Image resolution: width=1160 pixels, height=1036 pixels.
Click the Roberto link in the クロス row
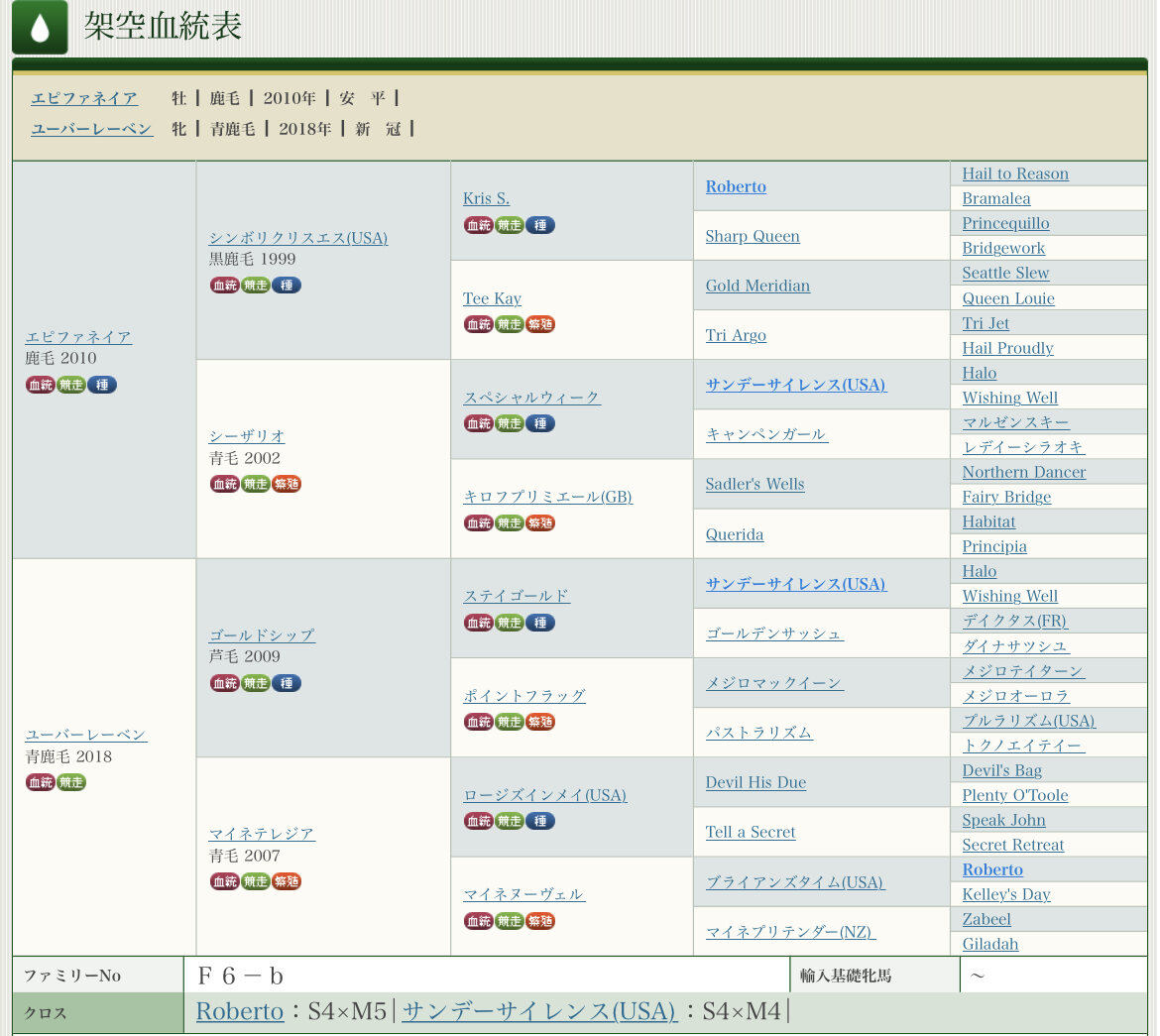pyautogui.click(x=240, y=1011)
